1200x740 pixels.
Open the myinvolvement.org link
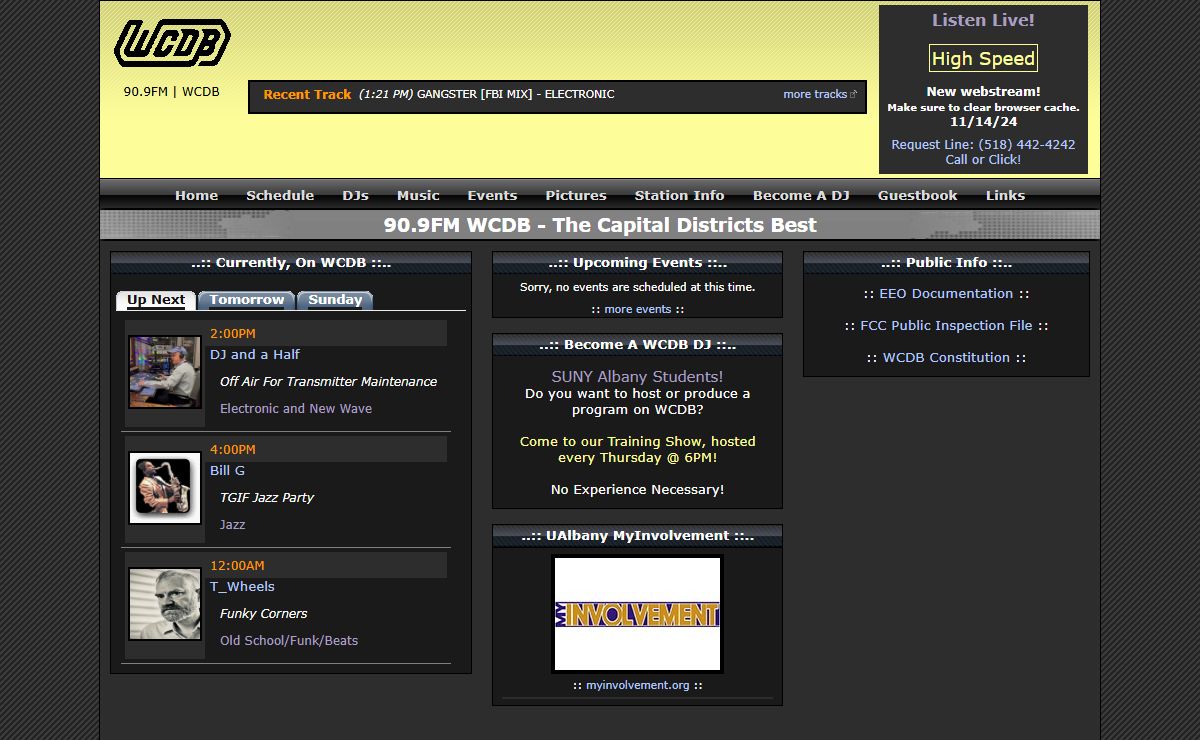[x=638, y=685]
